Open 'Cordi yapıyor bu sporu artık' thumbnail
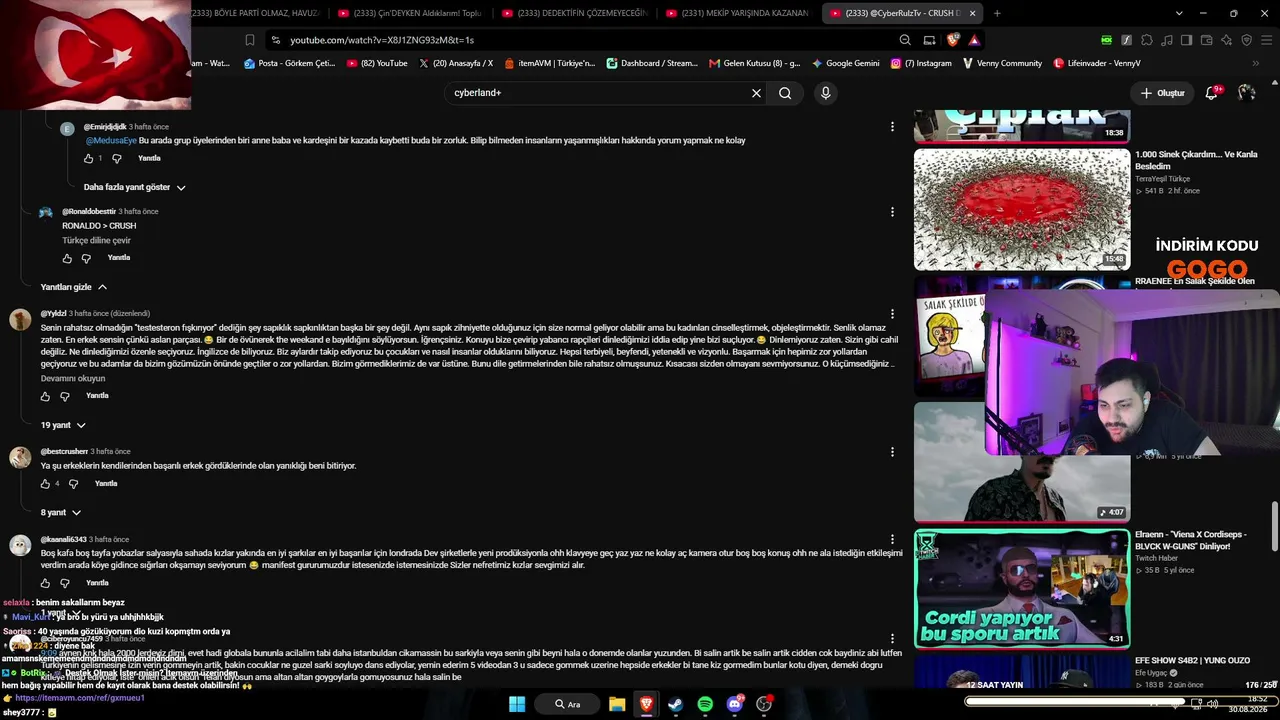 [x=1022, y=589]
